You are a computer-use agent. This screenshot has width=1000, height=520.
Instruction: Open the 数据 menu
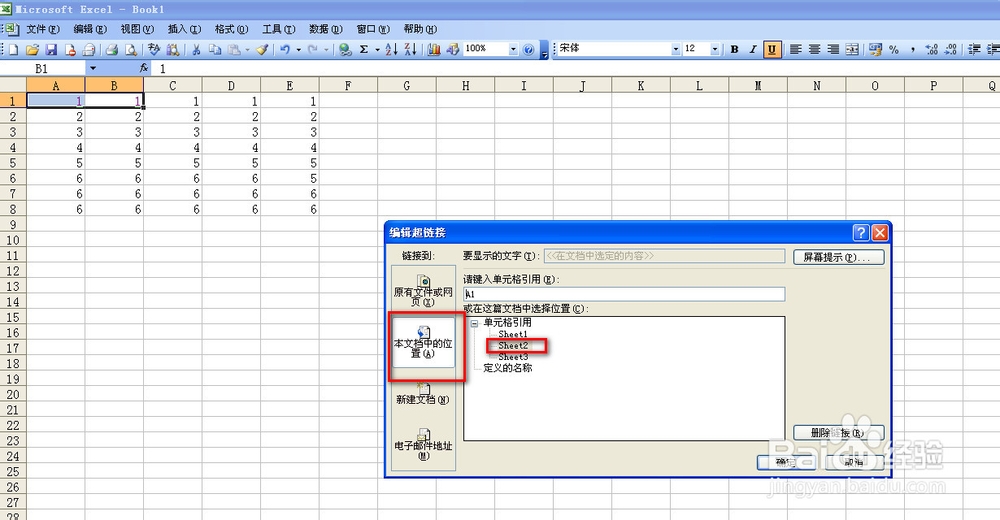326,29
